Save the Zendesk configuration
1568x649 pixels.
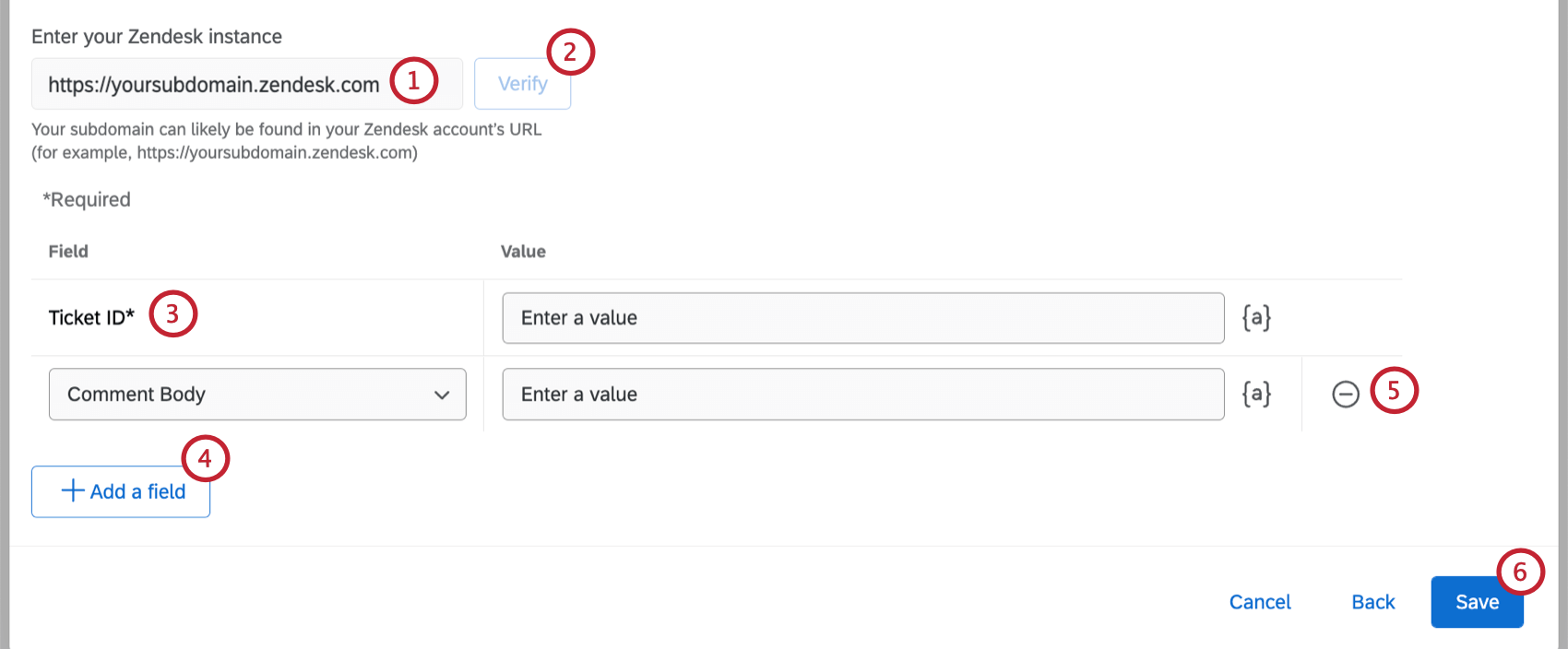pos(1476,602)
